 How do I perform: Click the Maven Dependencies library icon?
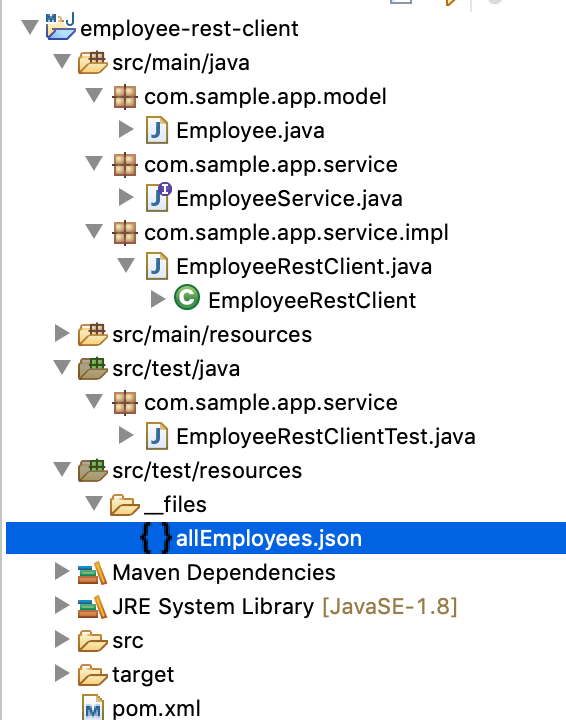pos(92,573)
